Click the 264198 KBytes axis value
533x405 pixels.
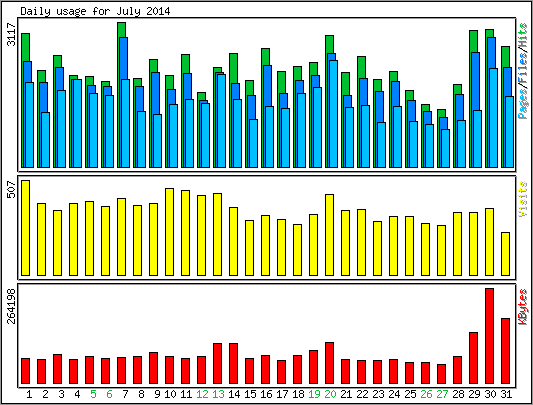click(12, 306)
